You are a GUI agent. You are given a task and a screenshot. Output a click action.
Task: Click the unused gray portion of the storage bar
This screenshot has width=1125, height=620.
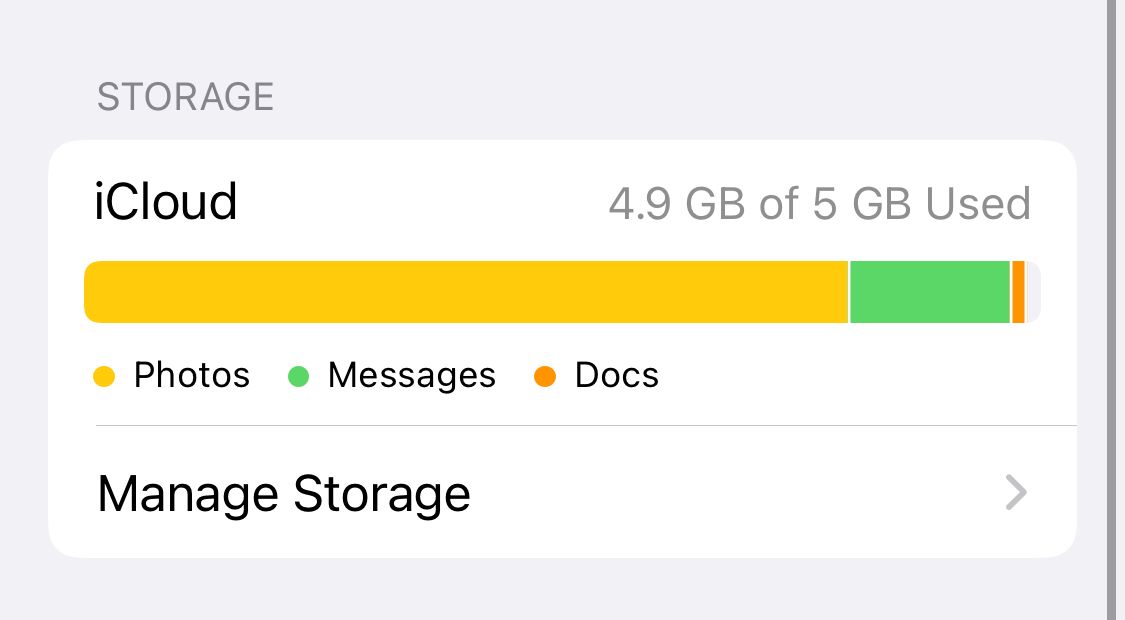click(1034, 291)
